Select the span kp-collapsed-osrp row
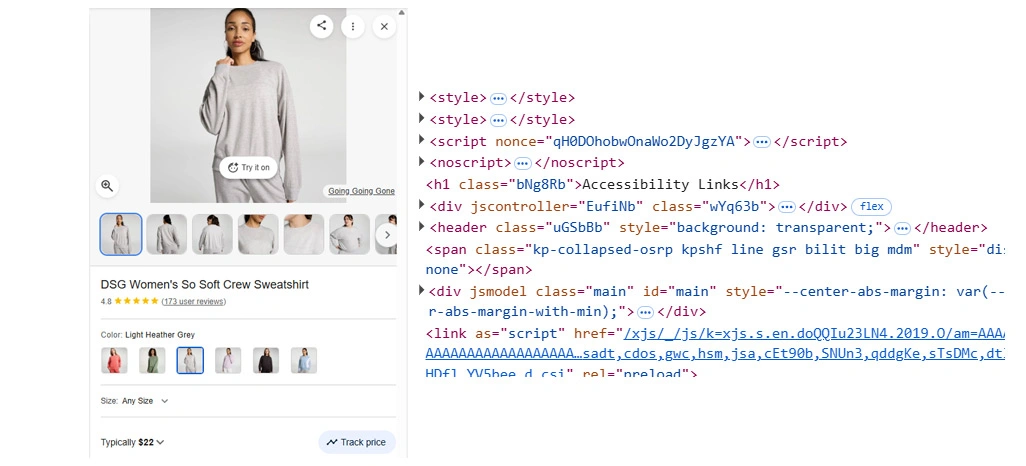The width and height of the screenshot is (1026, 466). [x=715, y=259]
